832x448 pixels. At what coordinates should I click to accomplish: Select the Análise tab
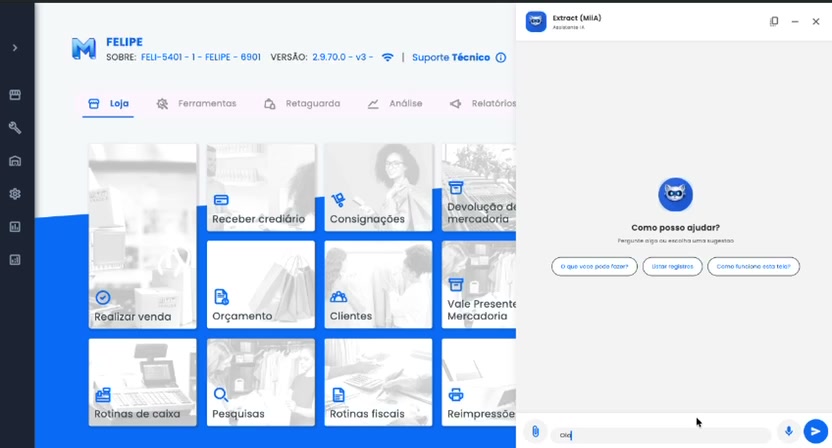coord(395,104)
